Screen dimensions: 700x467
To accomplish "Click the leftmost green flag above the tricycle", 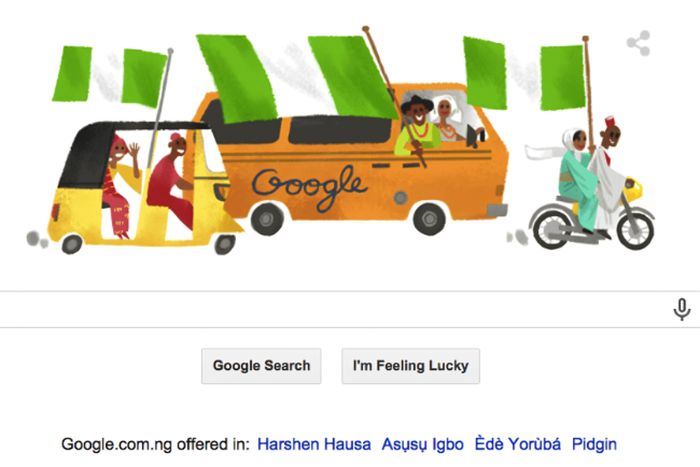I will (x=71, y=74).
